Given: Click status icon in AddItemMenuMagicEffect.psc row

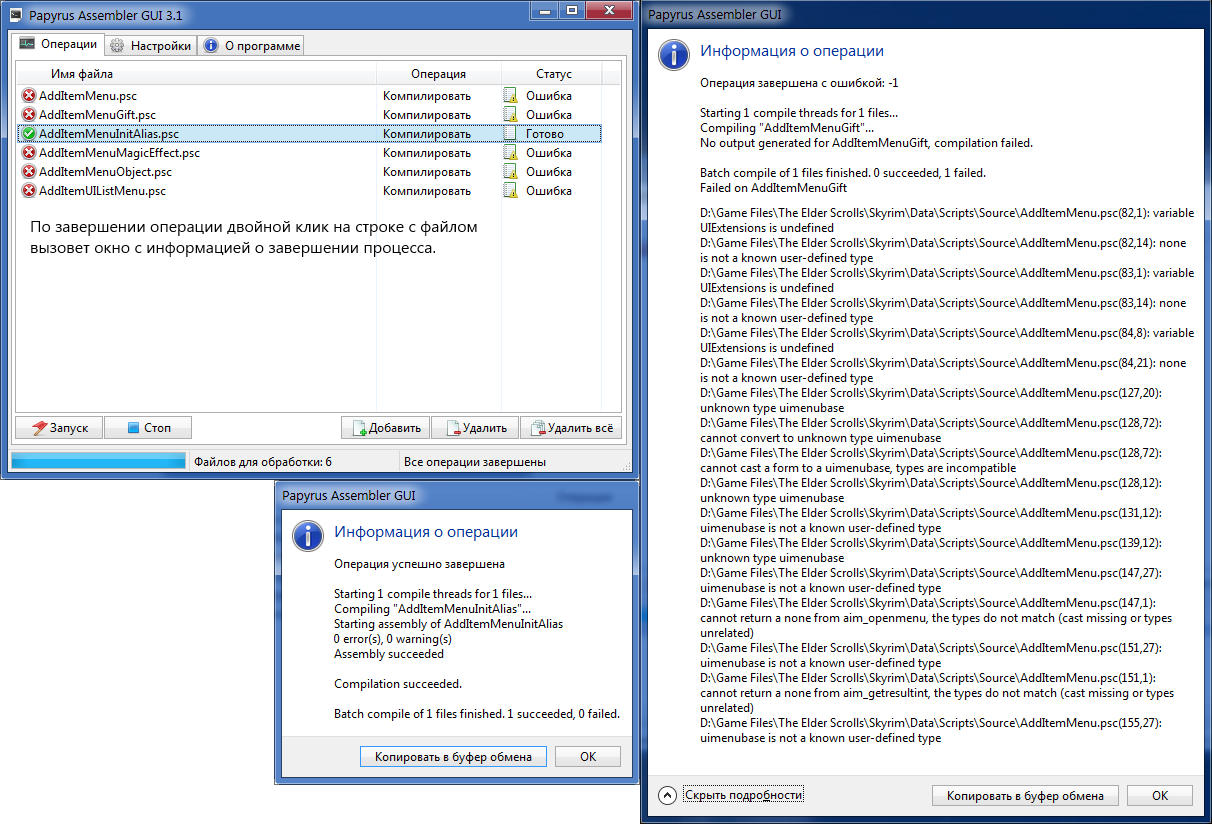Looking at the screenshot, I should click(511, 153).
